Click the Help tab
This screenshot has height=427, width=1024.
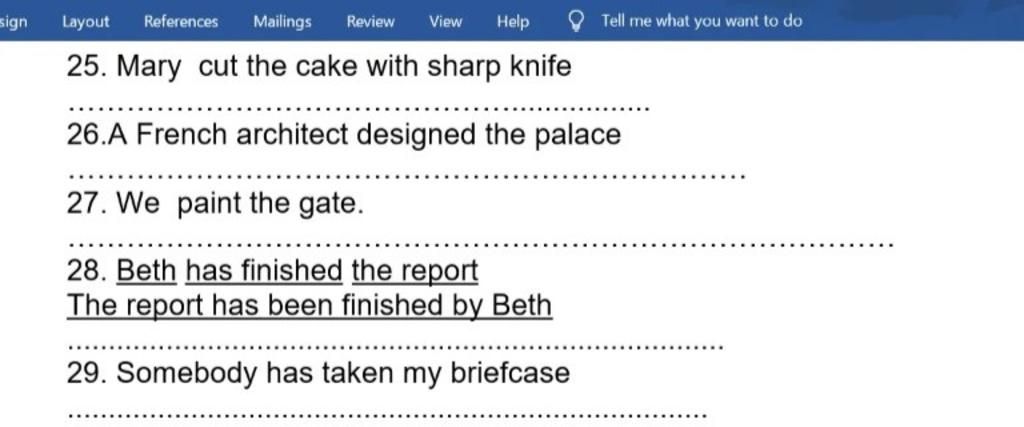click(513, 21)
